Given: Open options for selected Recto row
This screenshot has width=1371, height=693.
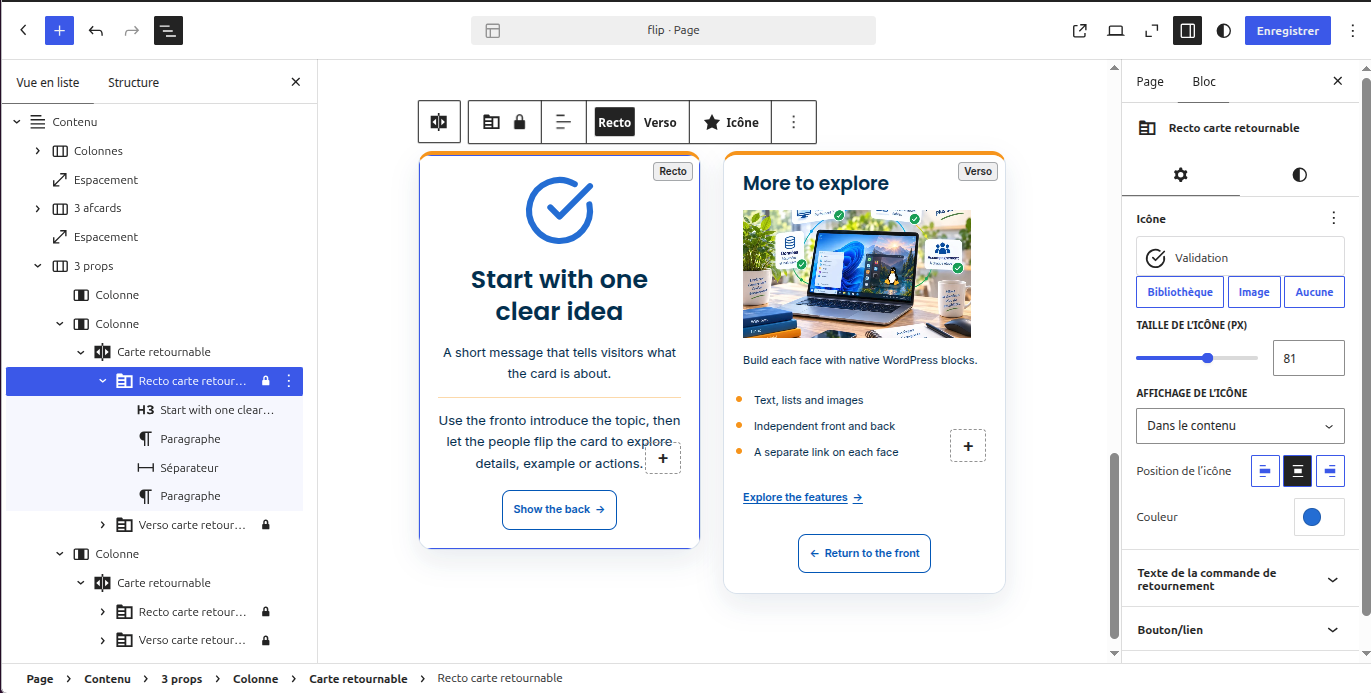Looking at the screenshot, I should click(x=289, y=381).
